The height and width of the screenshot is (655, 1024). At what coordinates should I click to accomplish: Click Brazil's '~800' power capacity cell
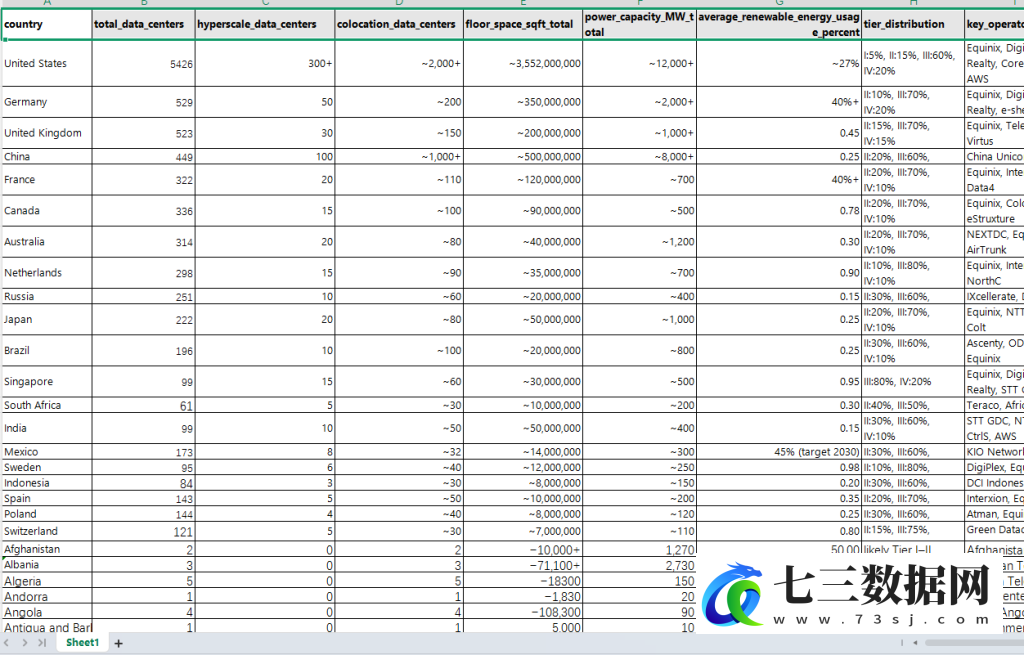pos(639,351)
